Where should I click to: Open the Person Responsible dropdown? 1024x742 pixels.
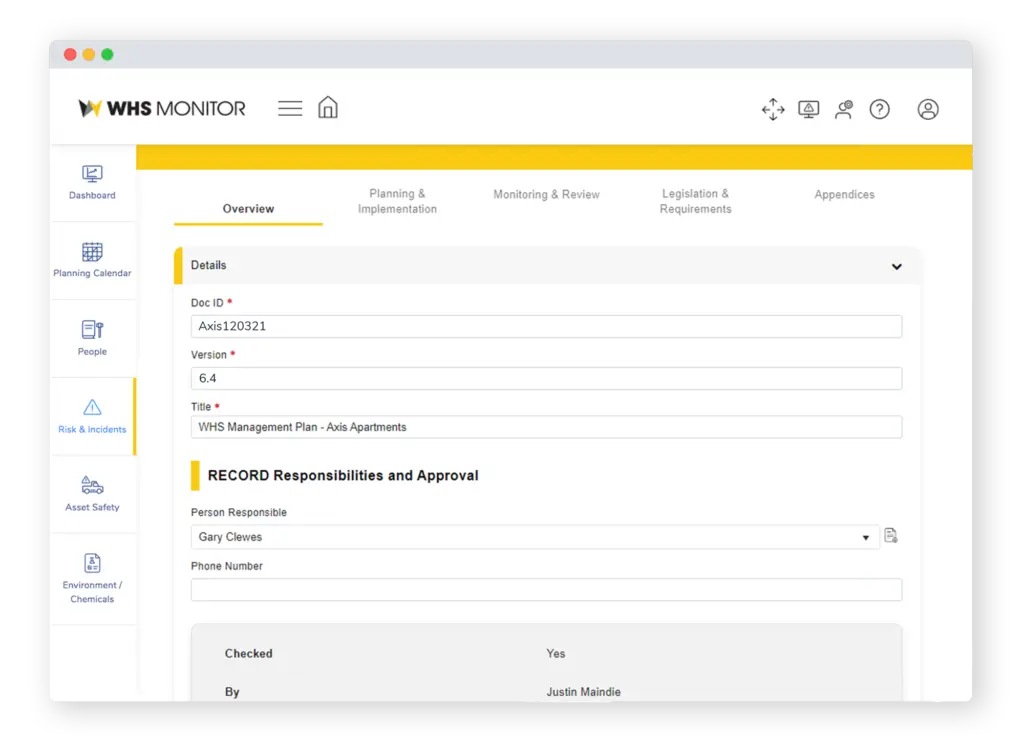[865, 537]
